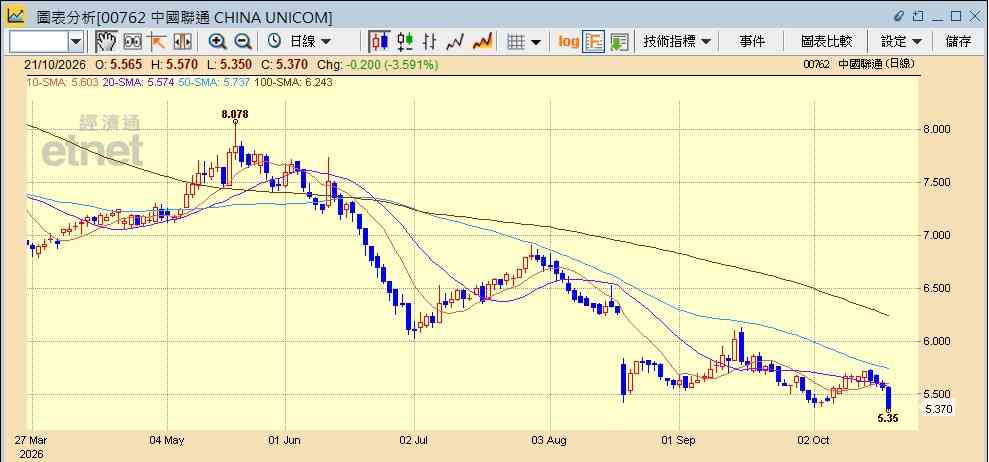Switch to OHLC bar chart type
This screenshot has height=462, width=989.
[430, 42]
